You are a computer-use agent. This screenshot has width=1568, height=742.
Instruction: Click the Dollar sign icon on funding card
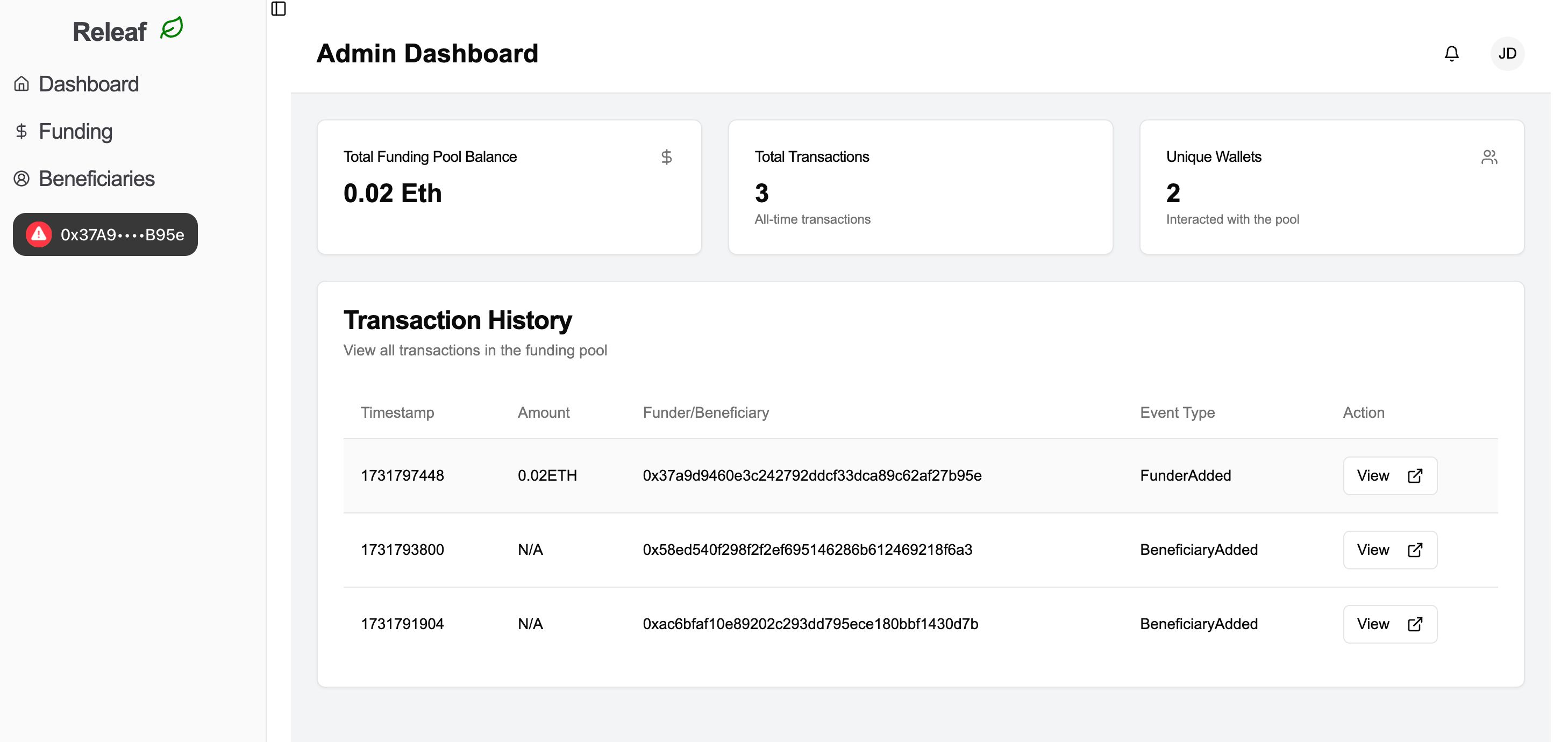point(666,157)
